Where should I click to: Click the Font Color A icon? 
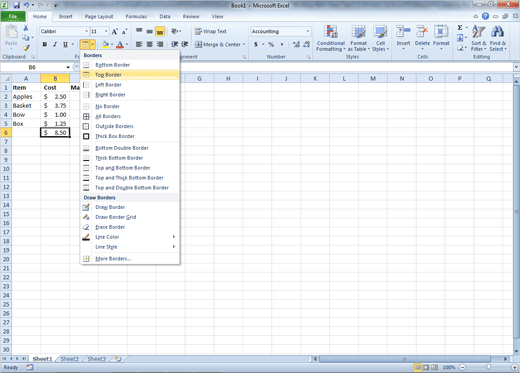click(120, 44)
